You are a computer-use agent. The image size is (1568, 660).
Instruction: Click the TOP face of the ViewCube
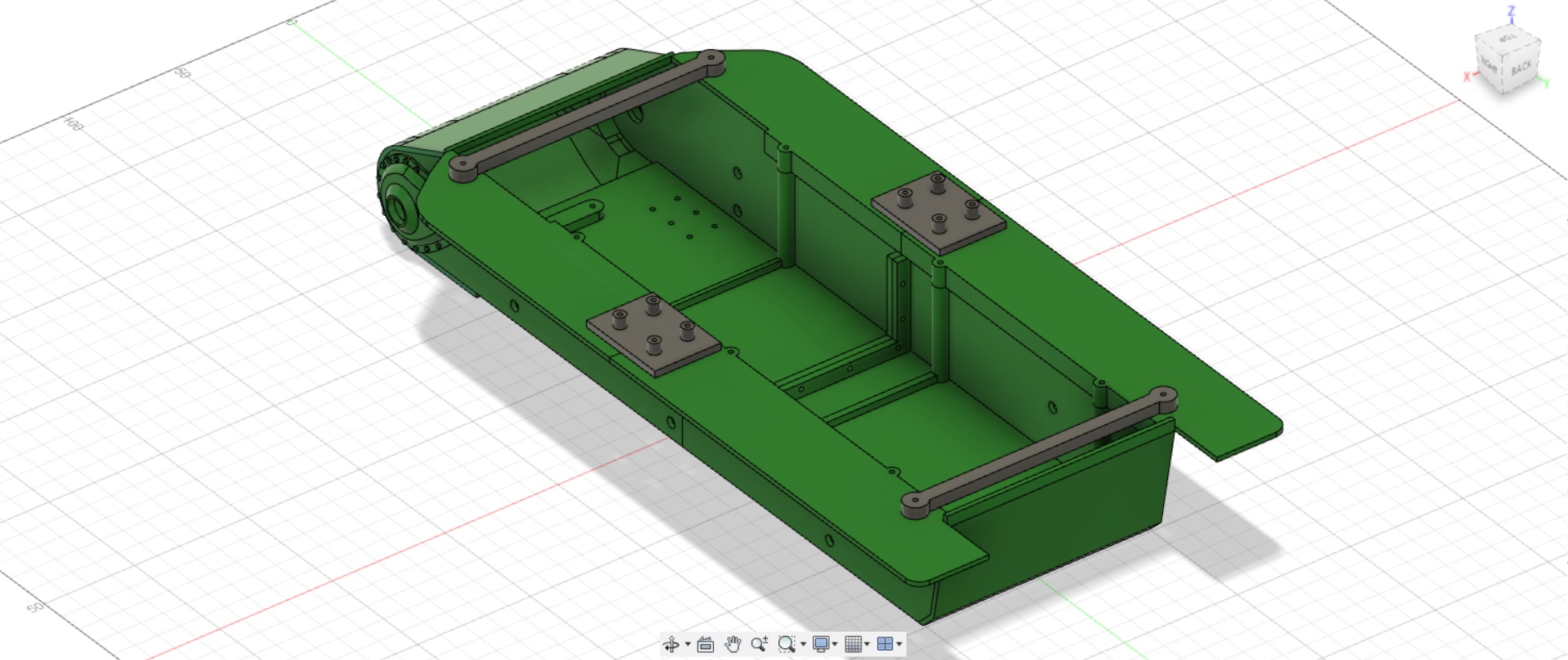click(x=1507, y=39)
